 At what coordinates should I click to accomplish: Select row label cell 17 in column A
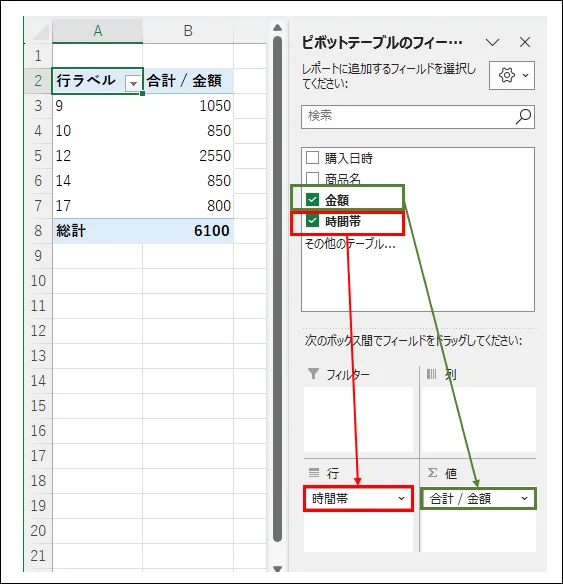[x=98, y=206]
